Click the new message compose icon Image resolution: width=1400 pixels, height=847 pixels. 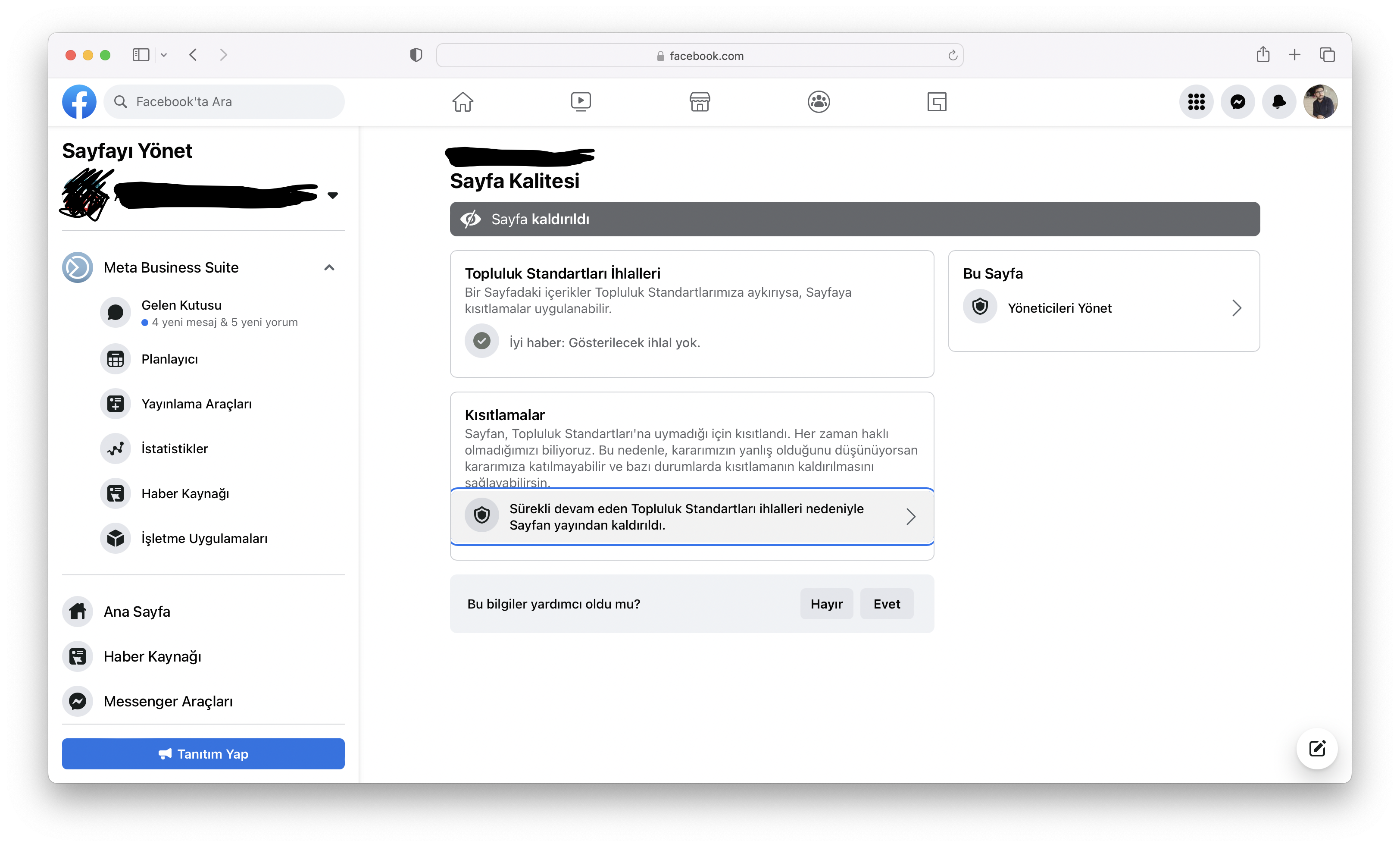(x=1316, y=749)
